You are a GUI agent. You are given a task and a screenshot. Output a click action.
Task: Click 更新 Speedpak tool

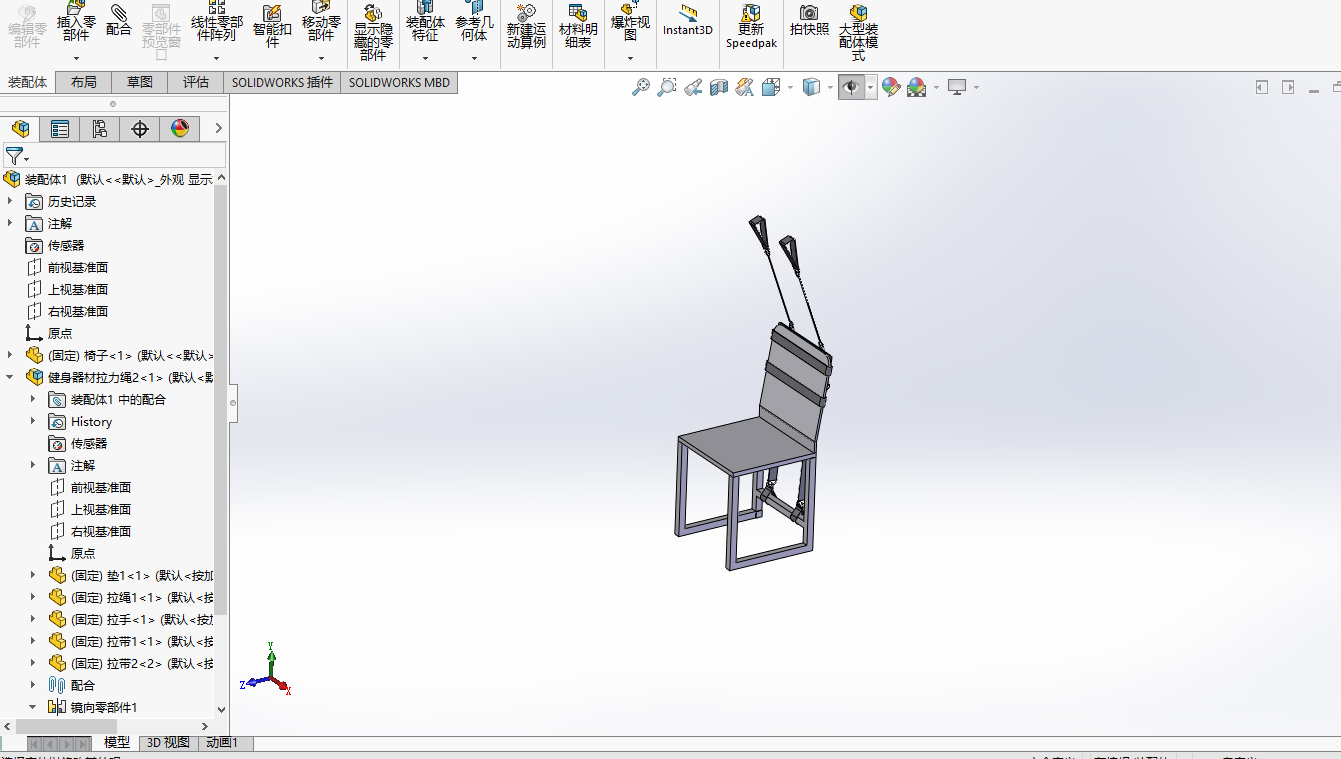(751, 27)
